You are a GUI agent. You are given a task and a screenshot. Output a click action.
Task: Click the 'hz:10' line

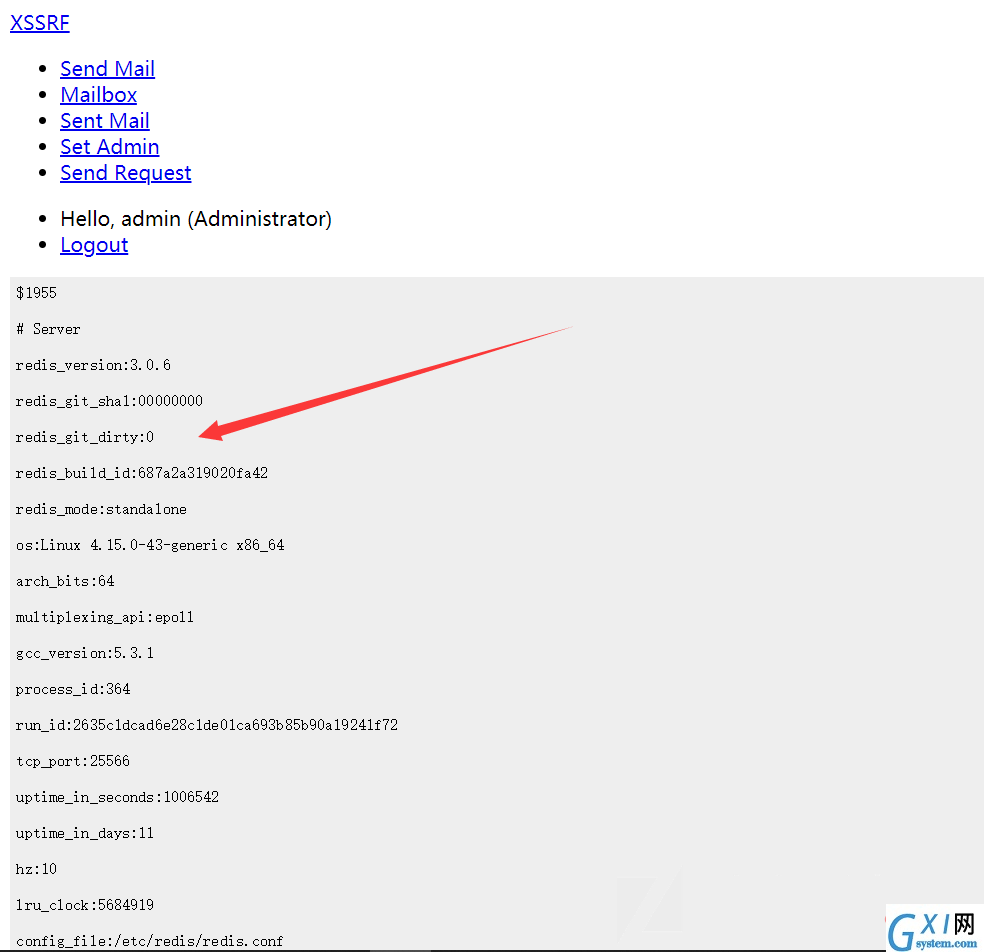pos(36,869)
